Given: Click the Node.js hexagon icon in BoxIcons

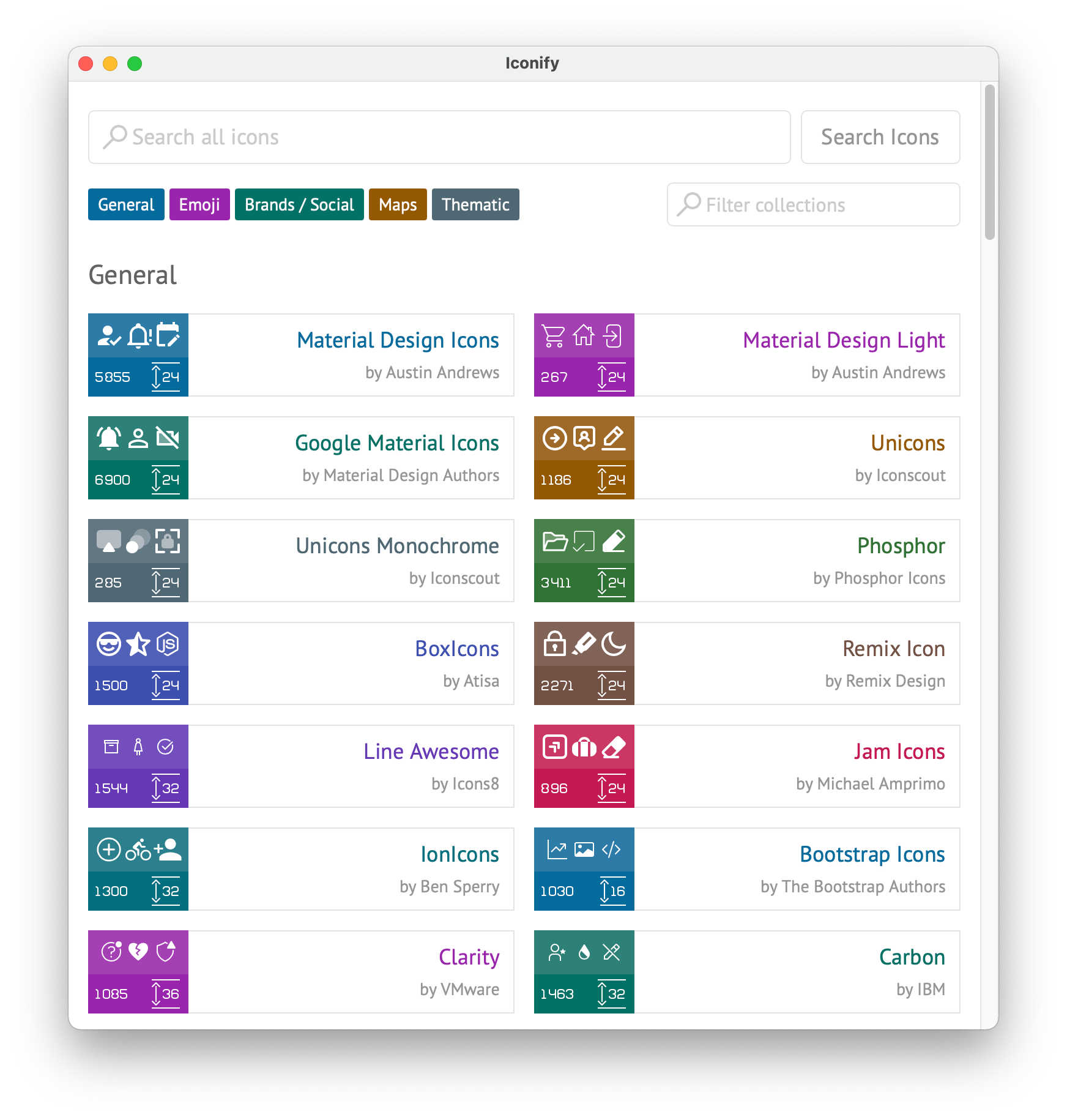Looking at the screenshot, I should pos(168,644).
